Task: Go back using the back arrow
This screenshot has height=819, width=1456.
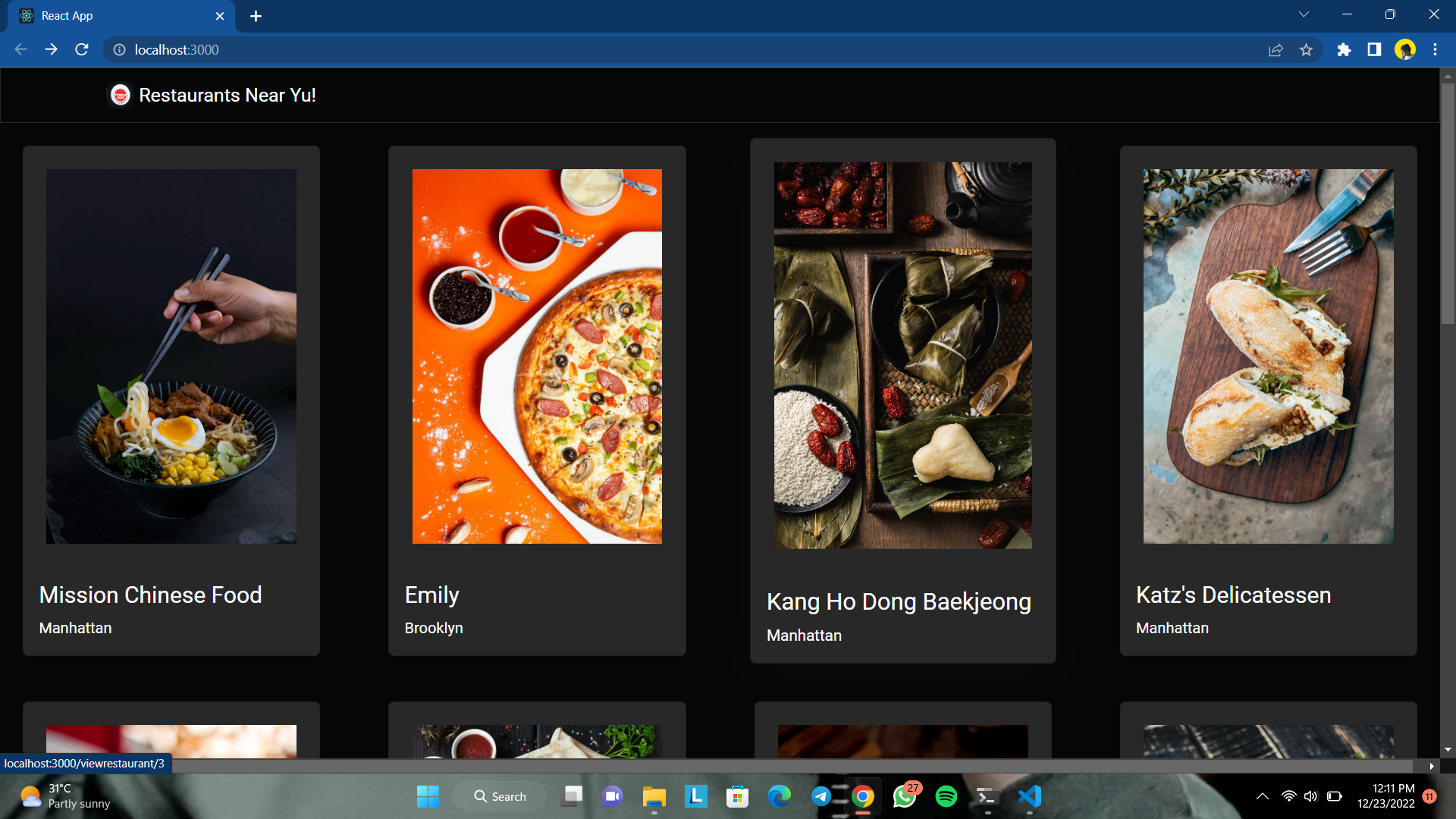Action: [20, 49]
